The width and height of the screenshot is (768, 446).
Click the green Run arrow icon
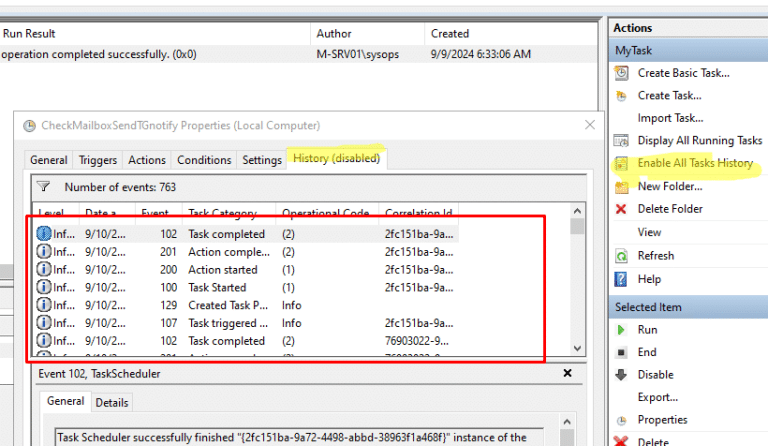click(x=621, y=330)
